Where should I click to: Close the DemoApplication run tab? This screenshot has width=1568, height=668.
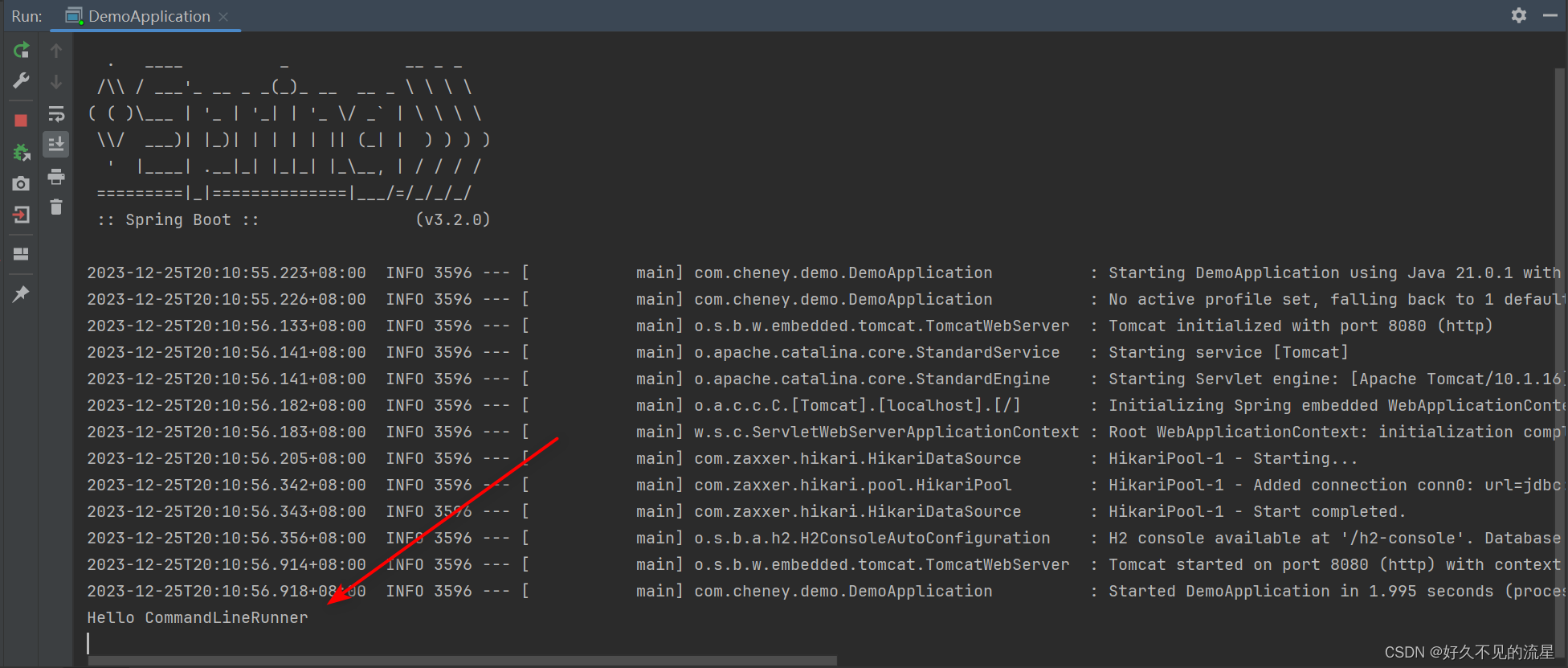pyautogui.click(x=223, y=17)
